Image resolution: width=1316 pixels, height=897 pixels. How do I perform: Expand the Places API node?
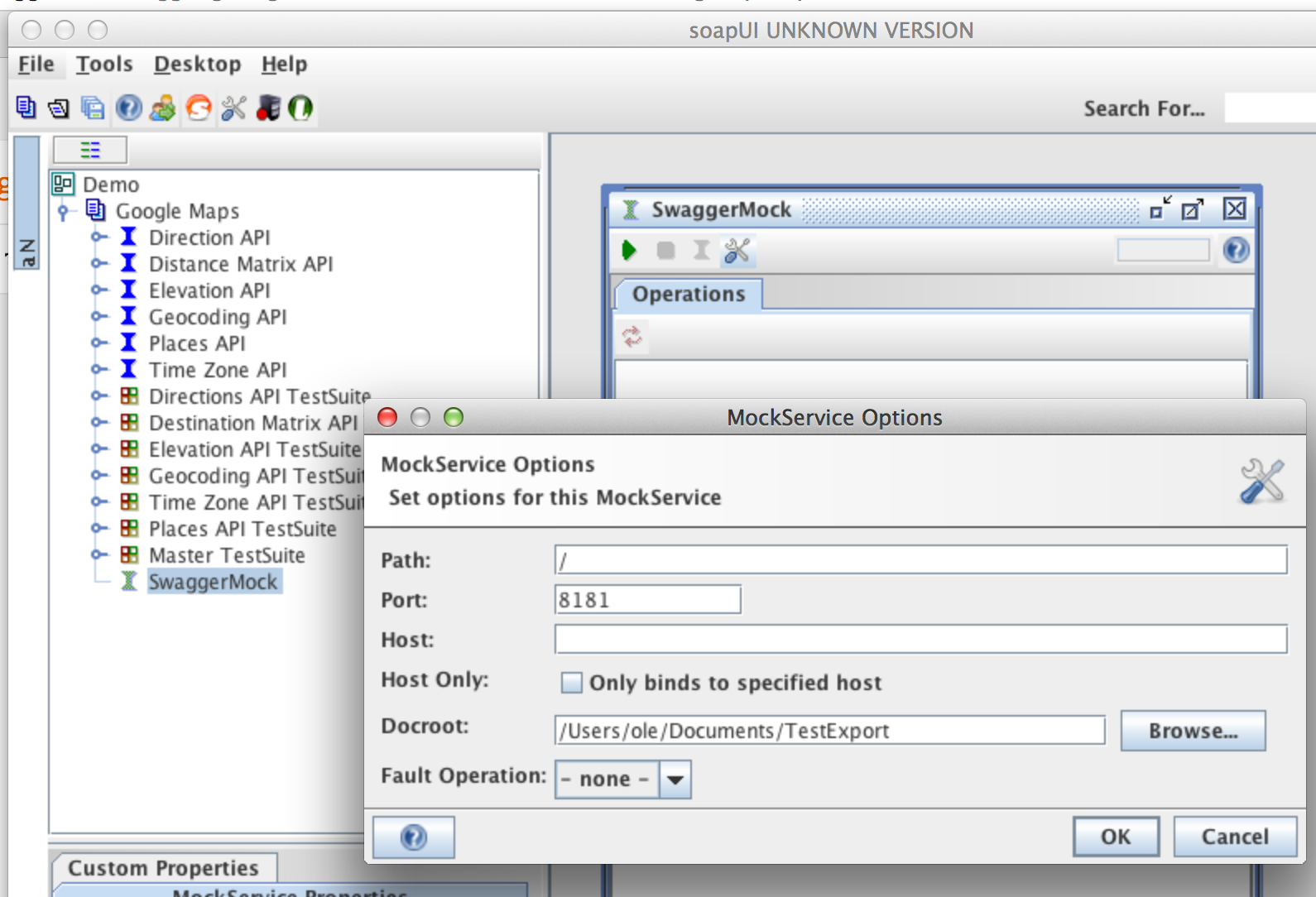(98, 343)
